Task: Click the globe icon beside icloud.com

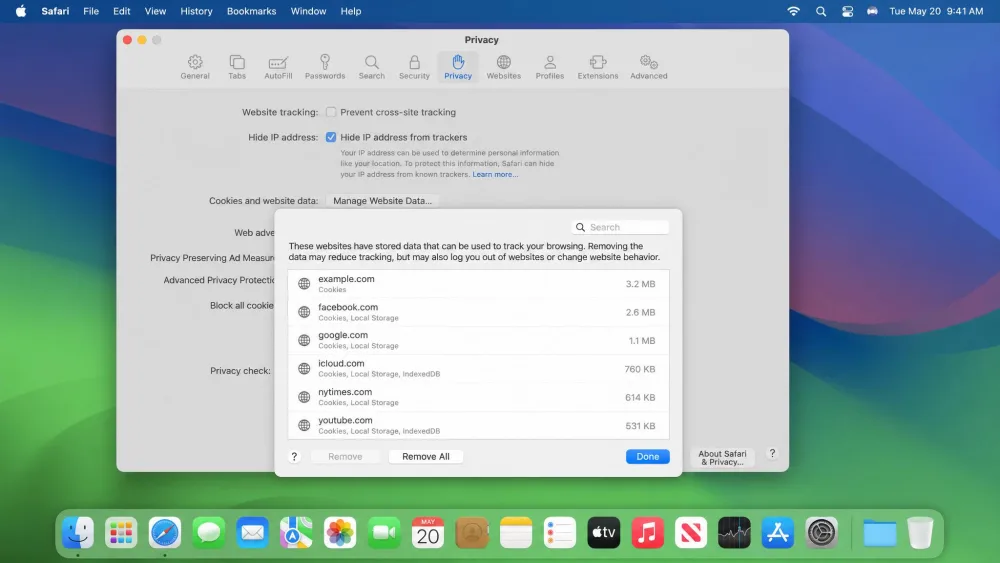Action: 304,369
